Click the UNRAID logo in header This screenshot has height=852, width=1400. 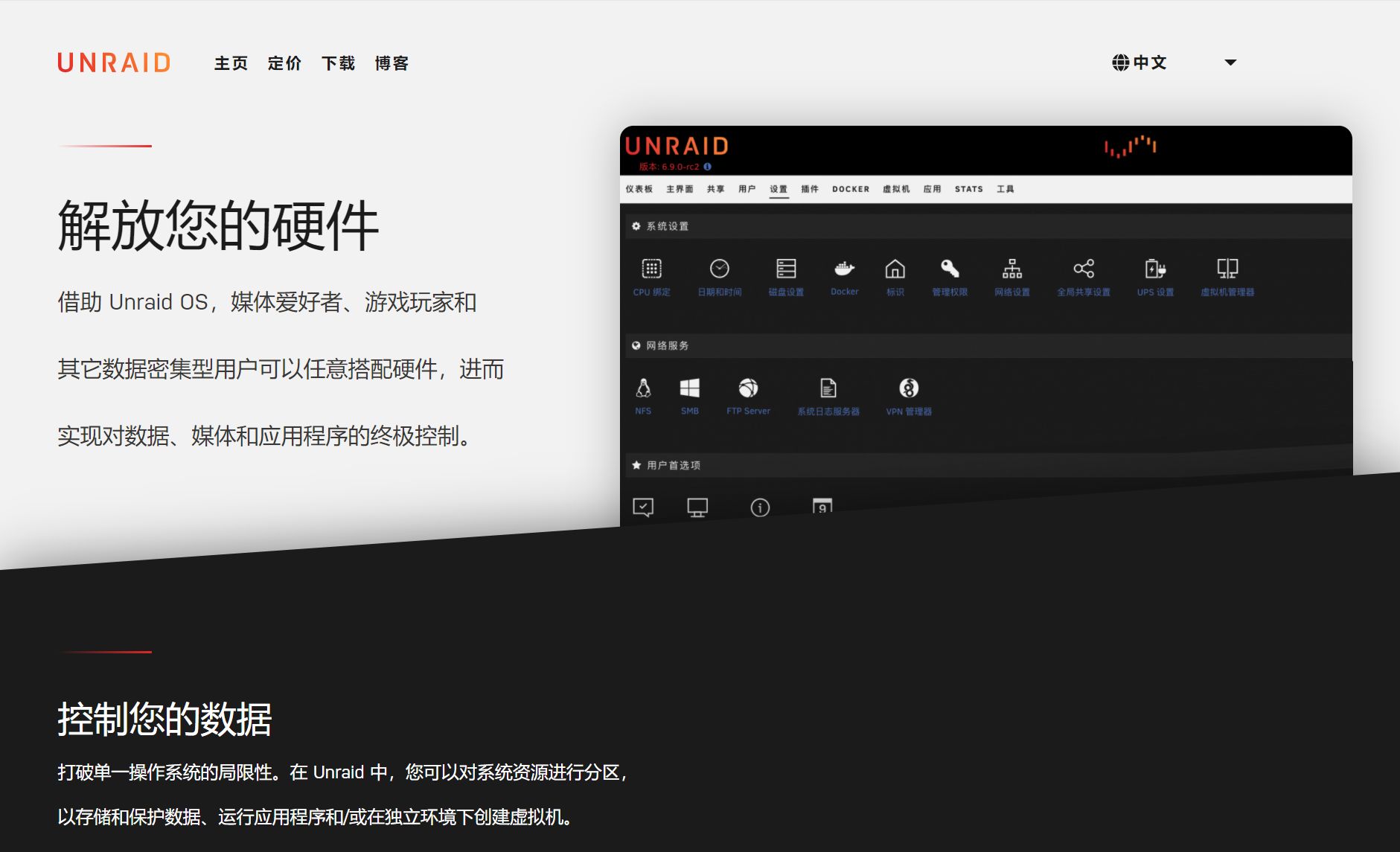(x=114, y=63)
